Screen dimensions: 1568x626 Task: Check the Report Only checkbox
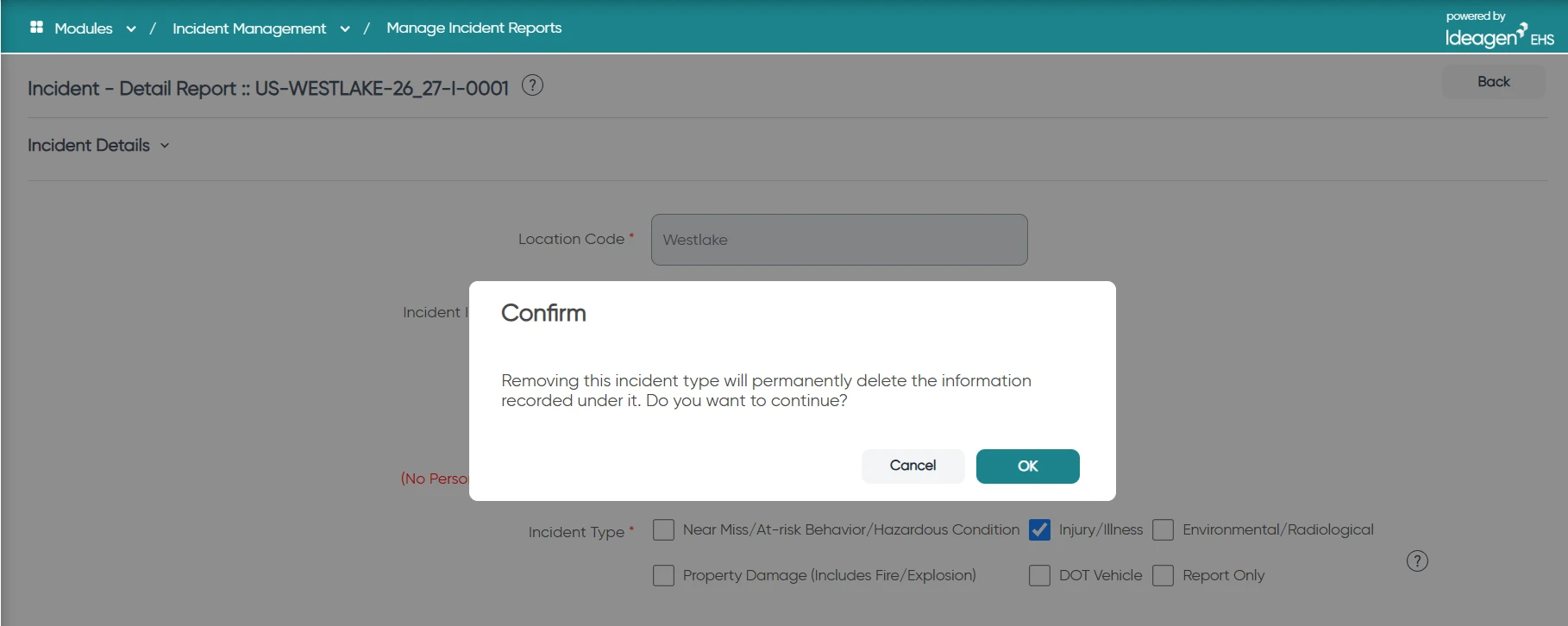pos(1163,575)
